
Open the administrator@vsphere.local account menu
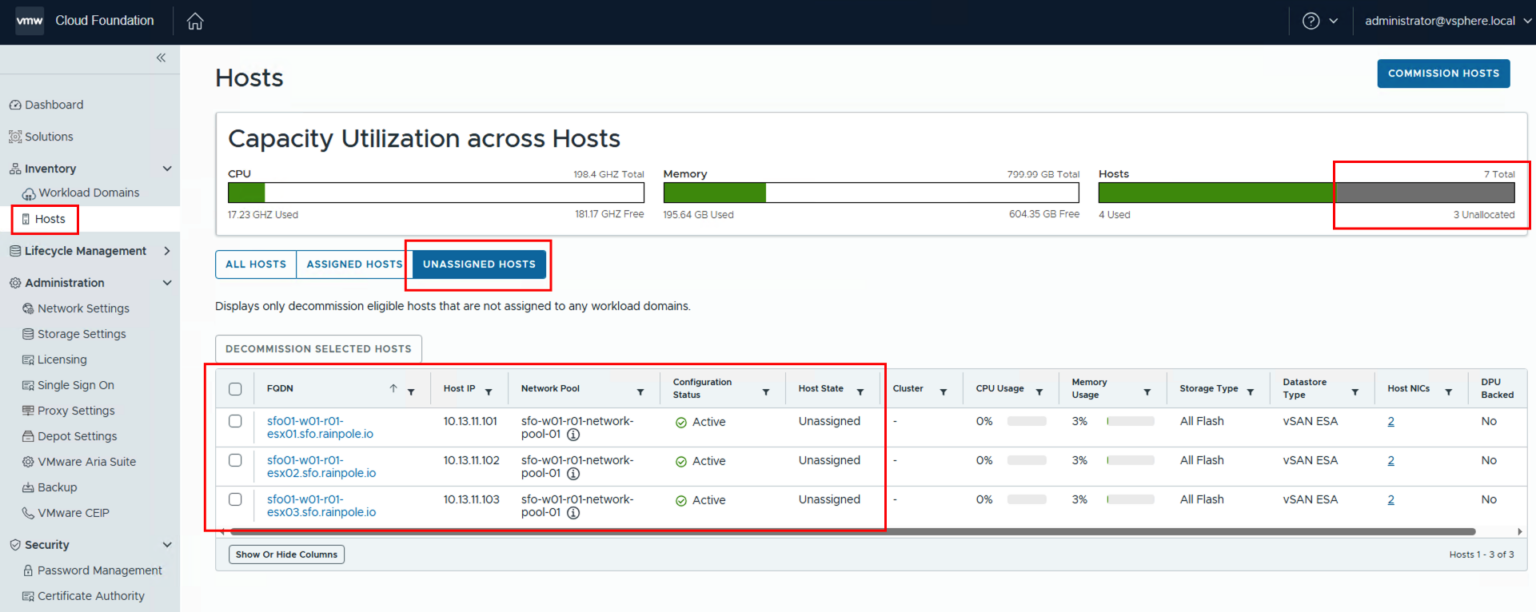(1440, 20)
